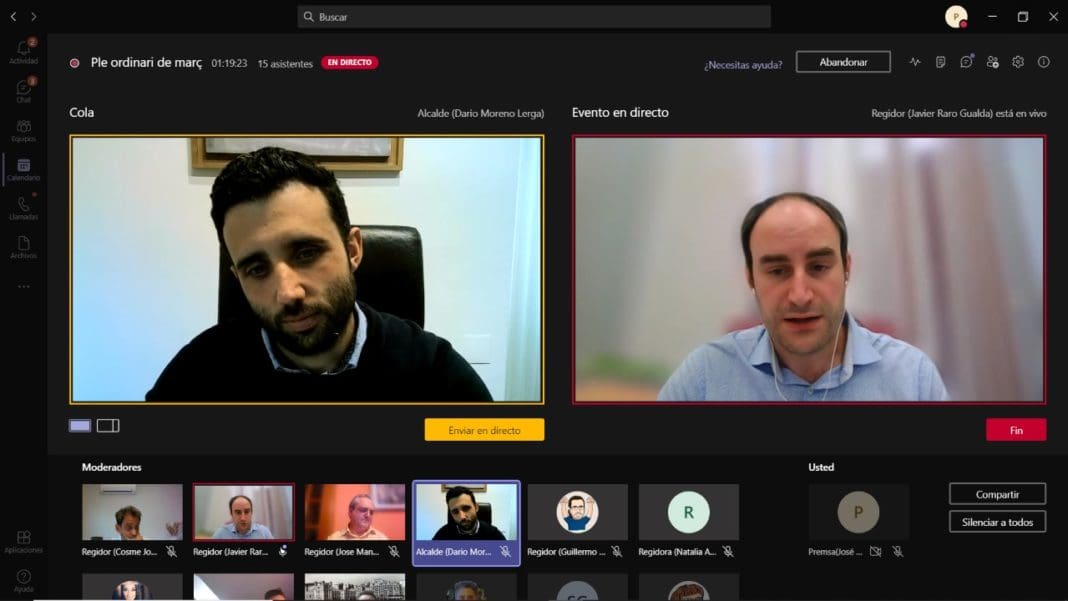
Task: Open Archivos in the left sidebar
Action: pyautogui.click(x=24, y=247)
